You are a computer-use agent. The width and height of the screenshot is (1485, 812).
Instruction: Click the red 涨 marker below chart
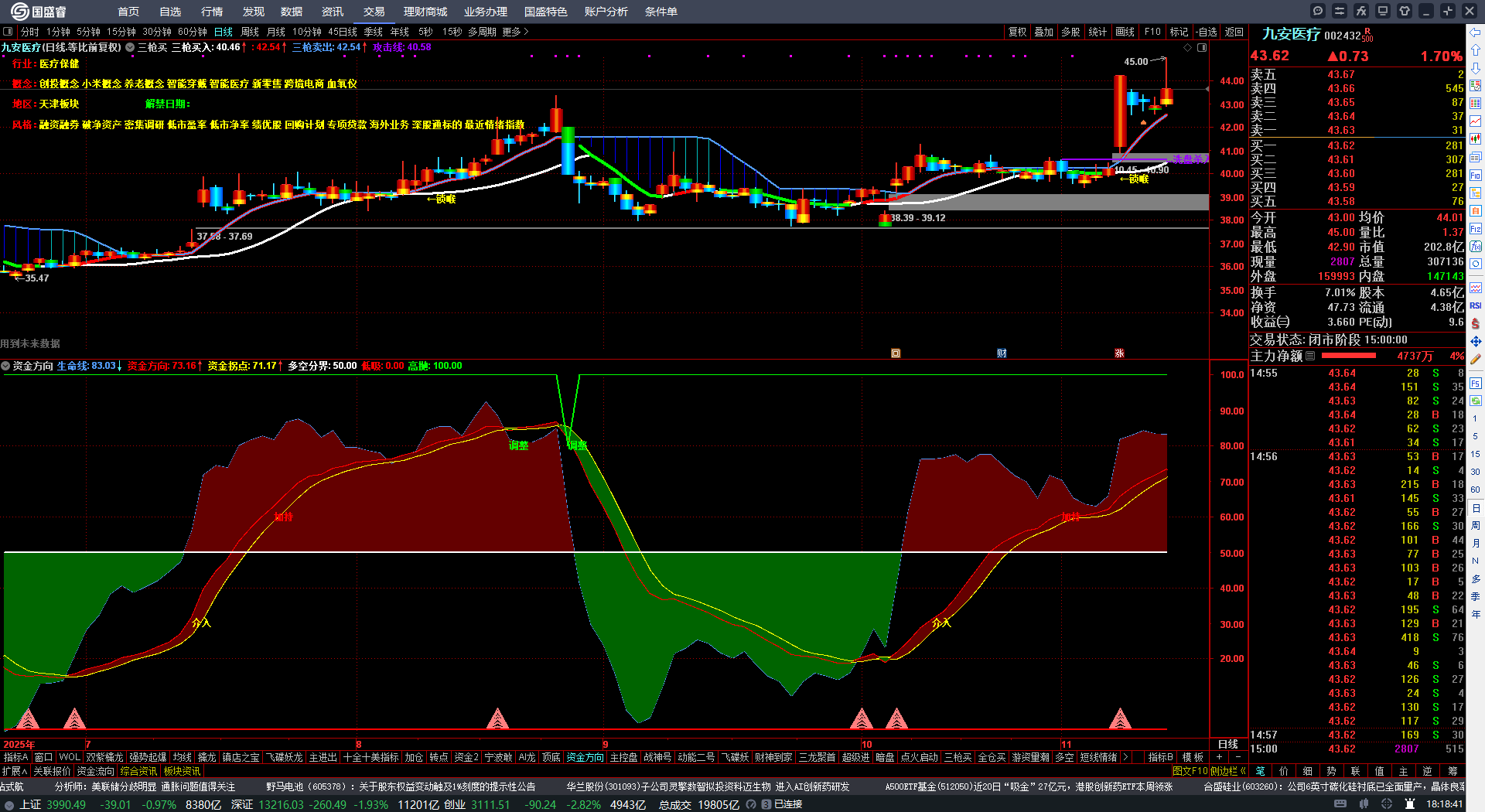(x=1119, y=353)
